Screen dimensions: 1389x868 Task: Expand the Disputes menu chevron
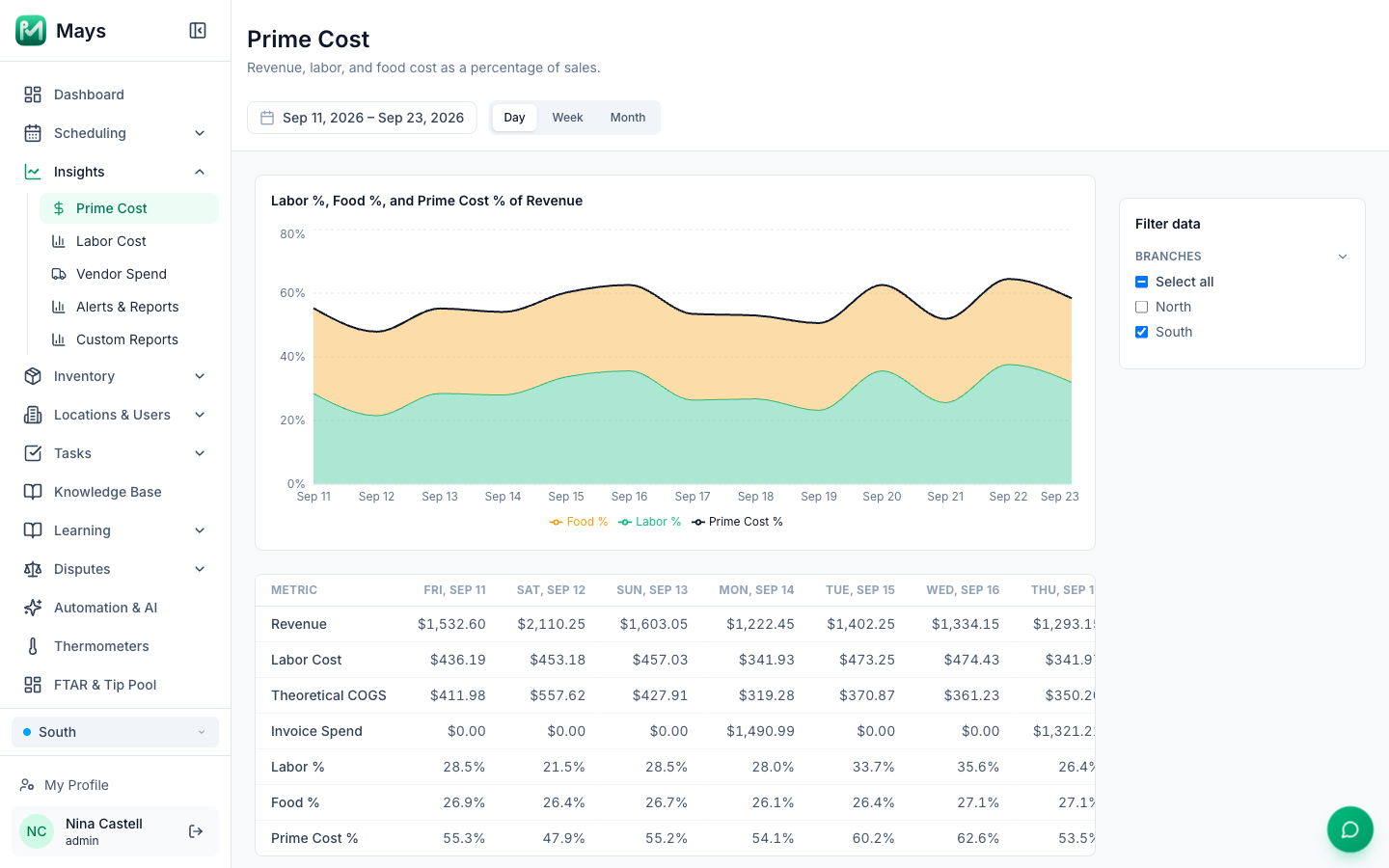200,569
